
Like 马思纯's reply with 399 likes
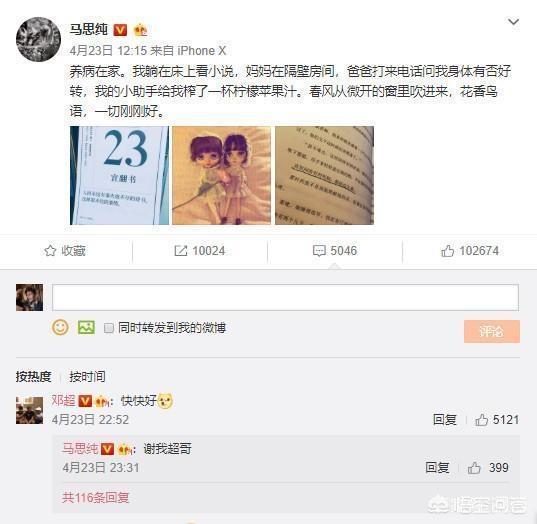[474, 467]
